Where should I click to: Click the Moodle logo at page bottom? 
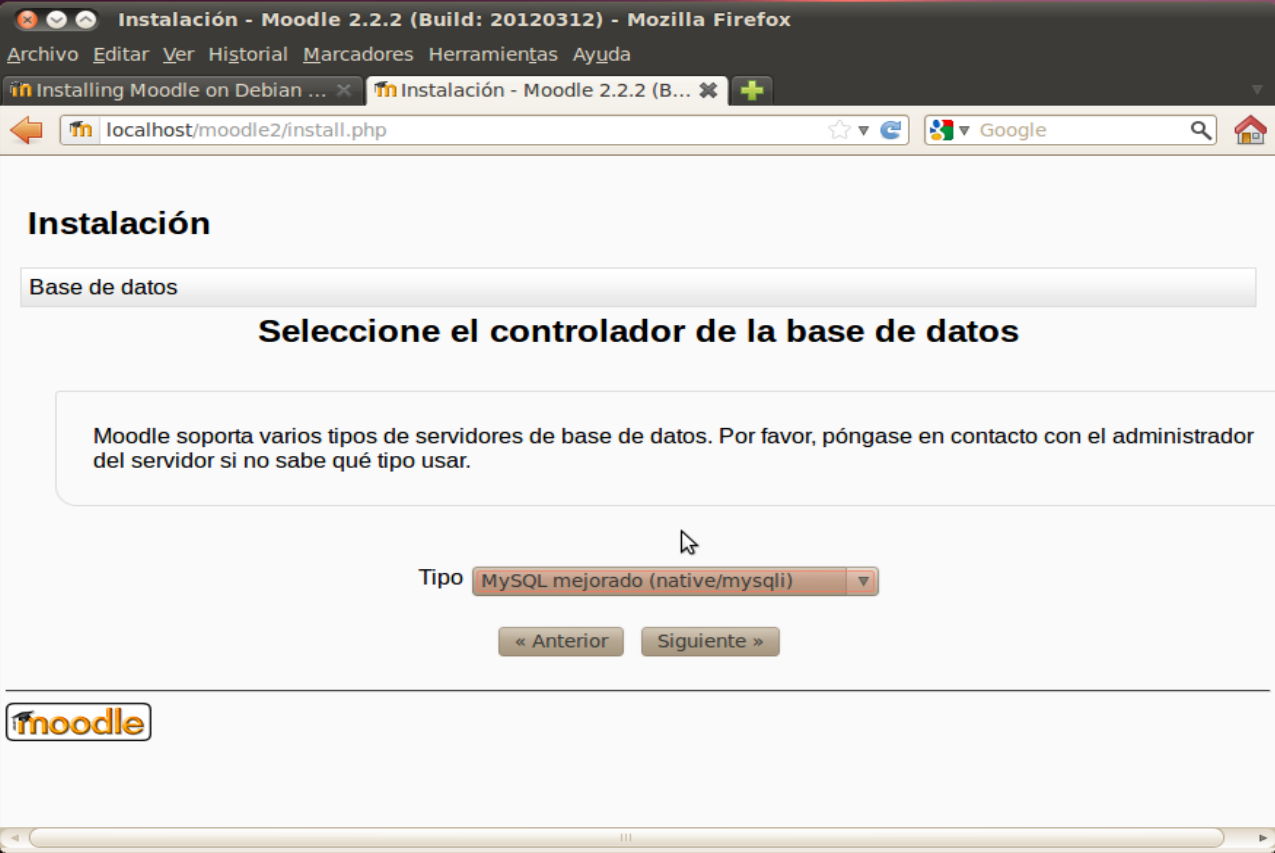pyautogui.click(x=78, y=722)
